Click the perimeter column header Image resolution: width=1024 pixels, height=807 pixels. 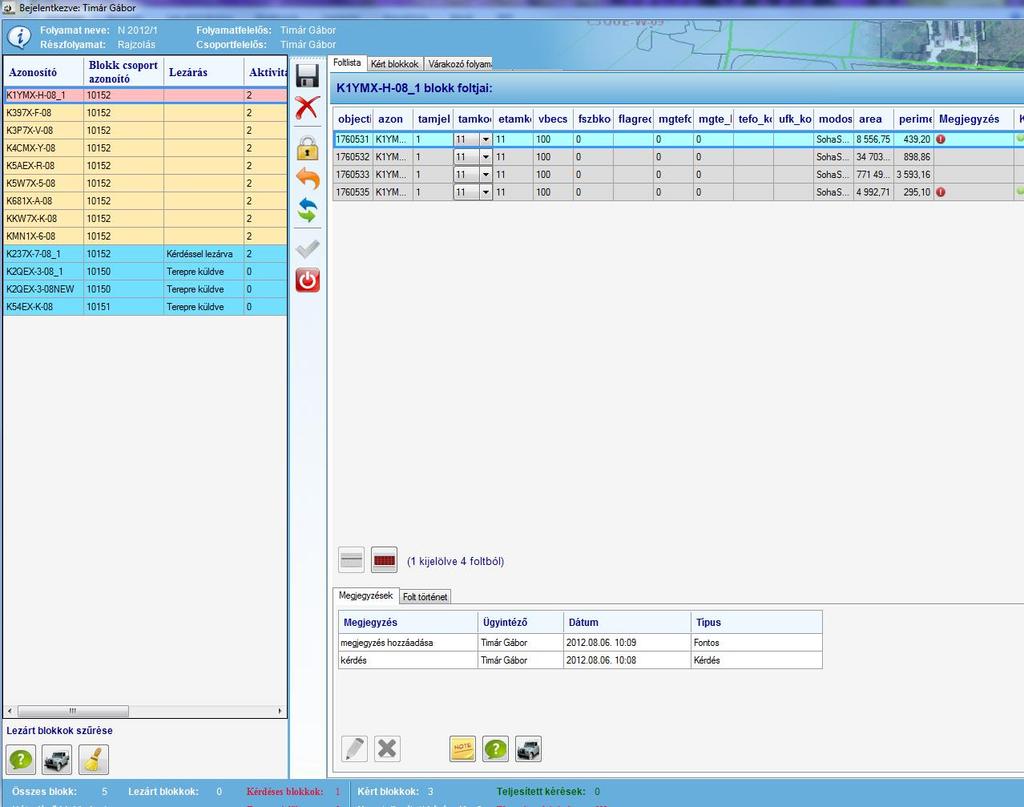tap(913, 119)
